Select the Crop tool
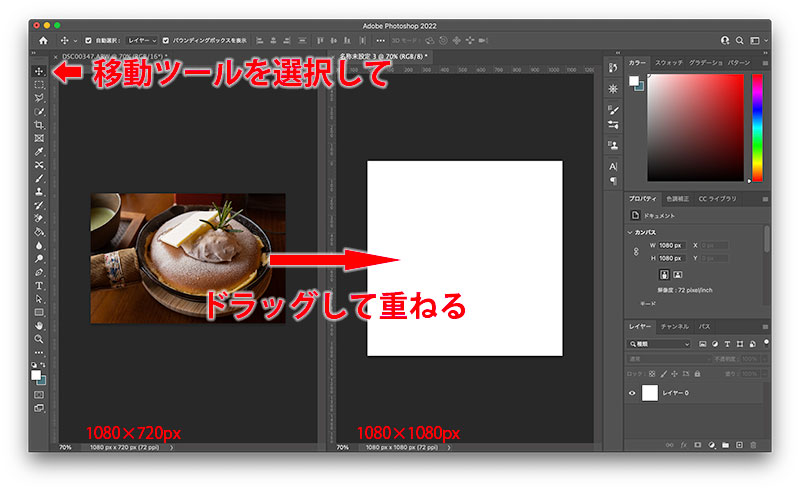The width and height of the screenshot is (800, 490). tap(39, 125)
